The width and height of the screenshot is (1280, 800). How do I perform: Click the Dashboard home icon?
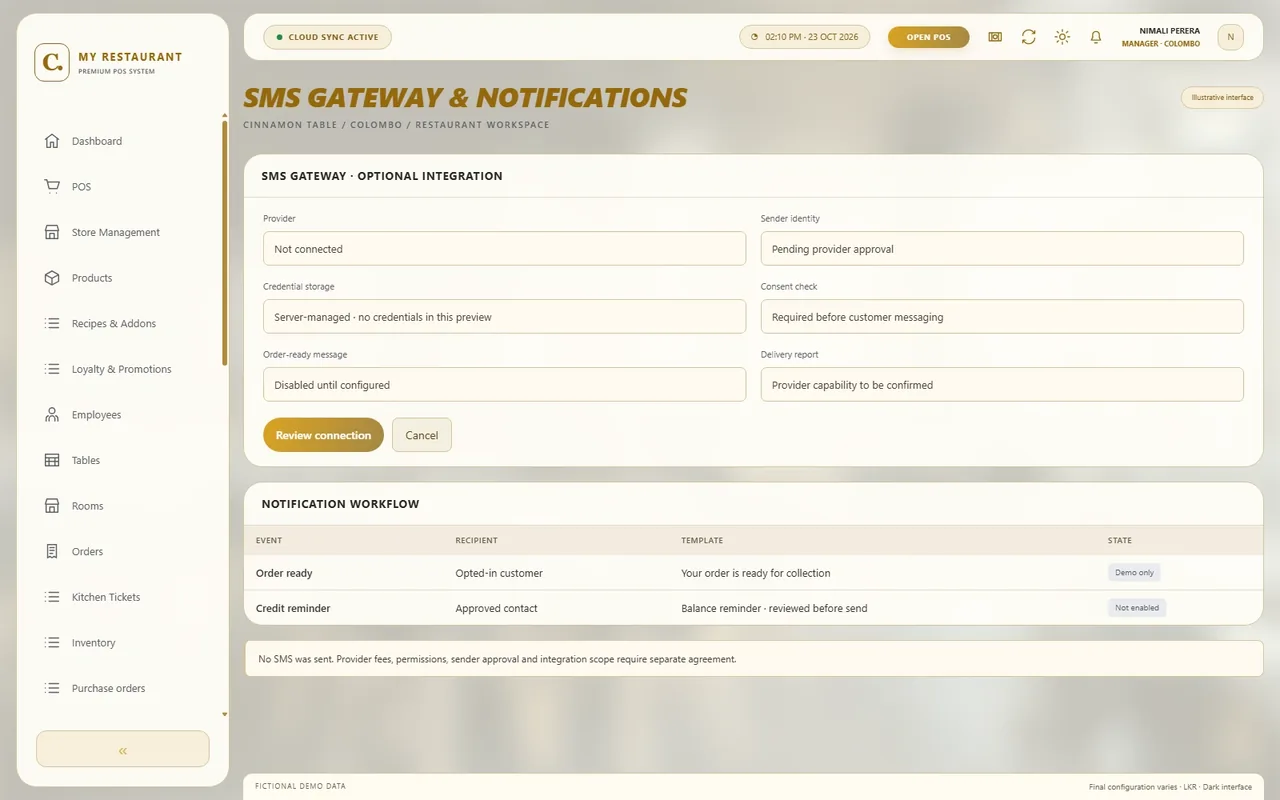point(52,141)
